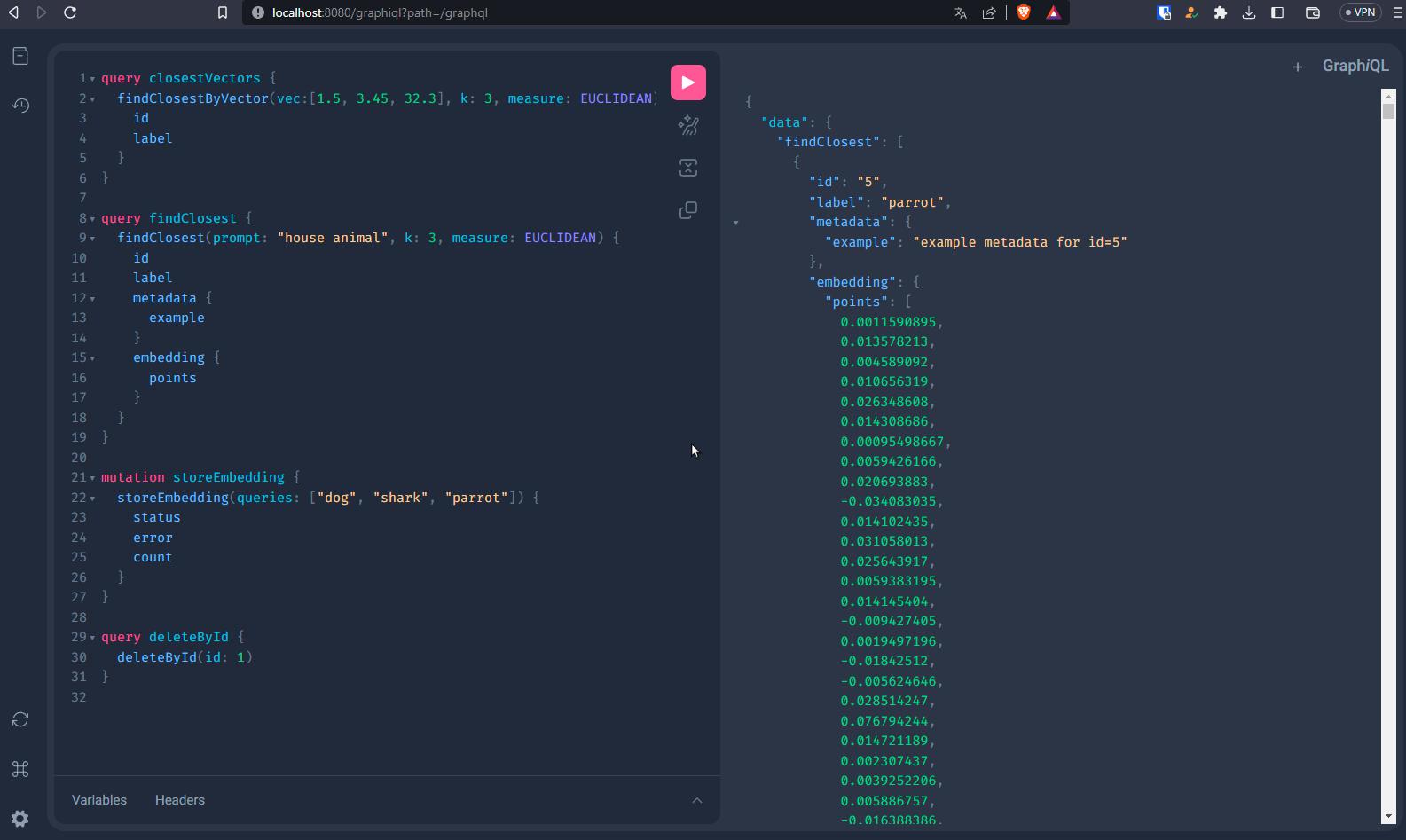Screen dimensions: 1406x840
Task: Click the response pane scroll down arrow
Action: point(1388,816)
